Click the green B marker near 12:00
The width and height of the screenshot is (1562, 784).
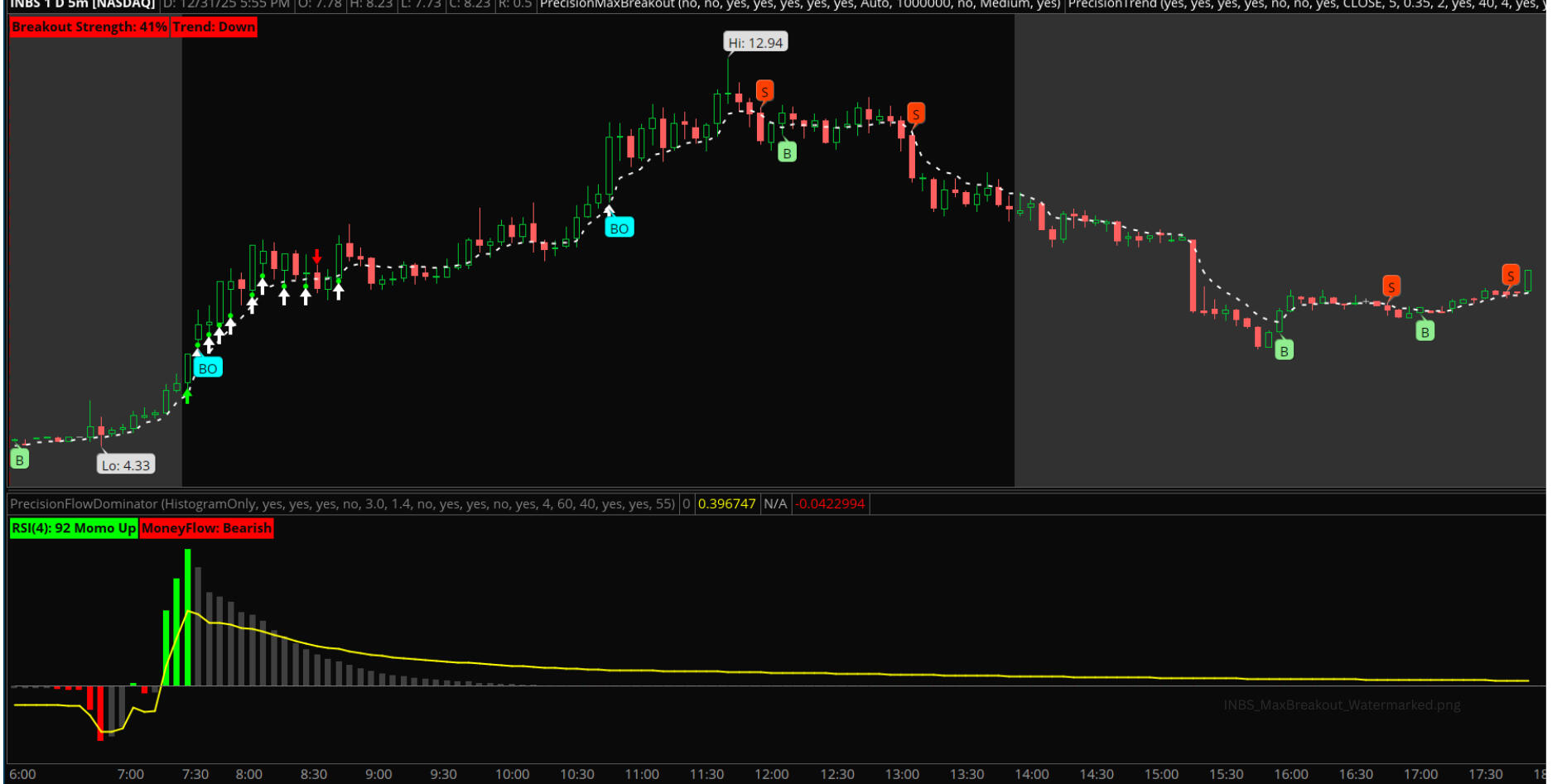click(x=787, y=152)
